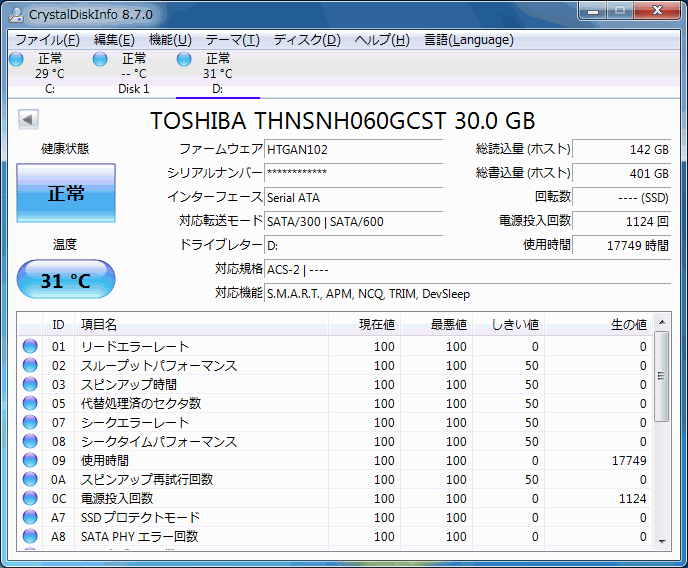Click the total host writes value 401 GB

click(622, 173)
